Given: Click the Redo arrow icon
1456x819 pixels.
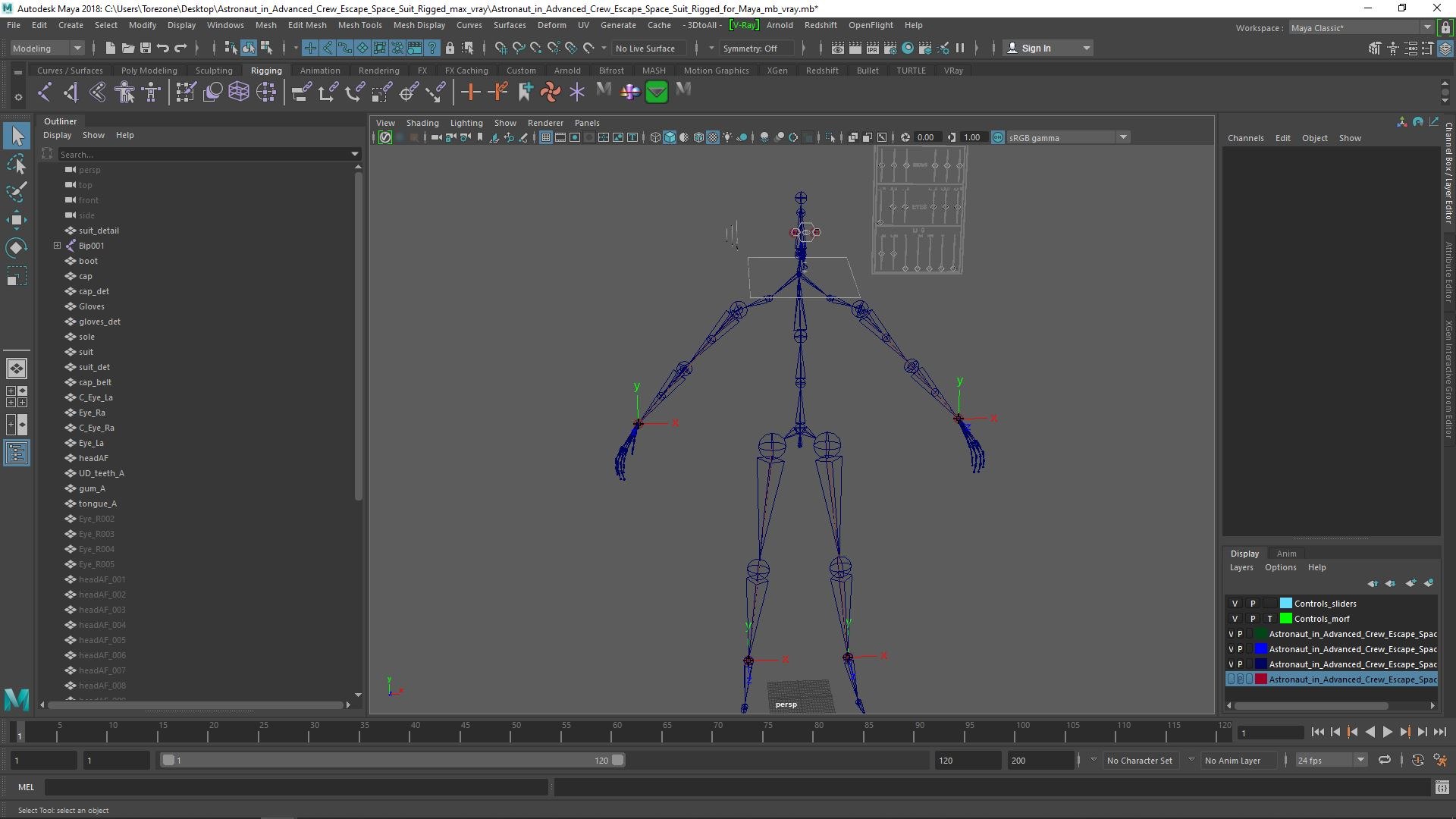Looking at the screenshot, I should coord(180,49).
